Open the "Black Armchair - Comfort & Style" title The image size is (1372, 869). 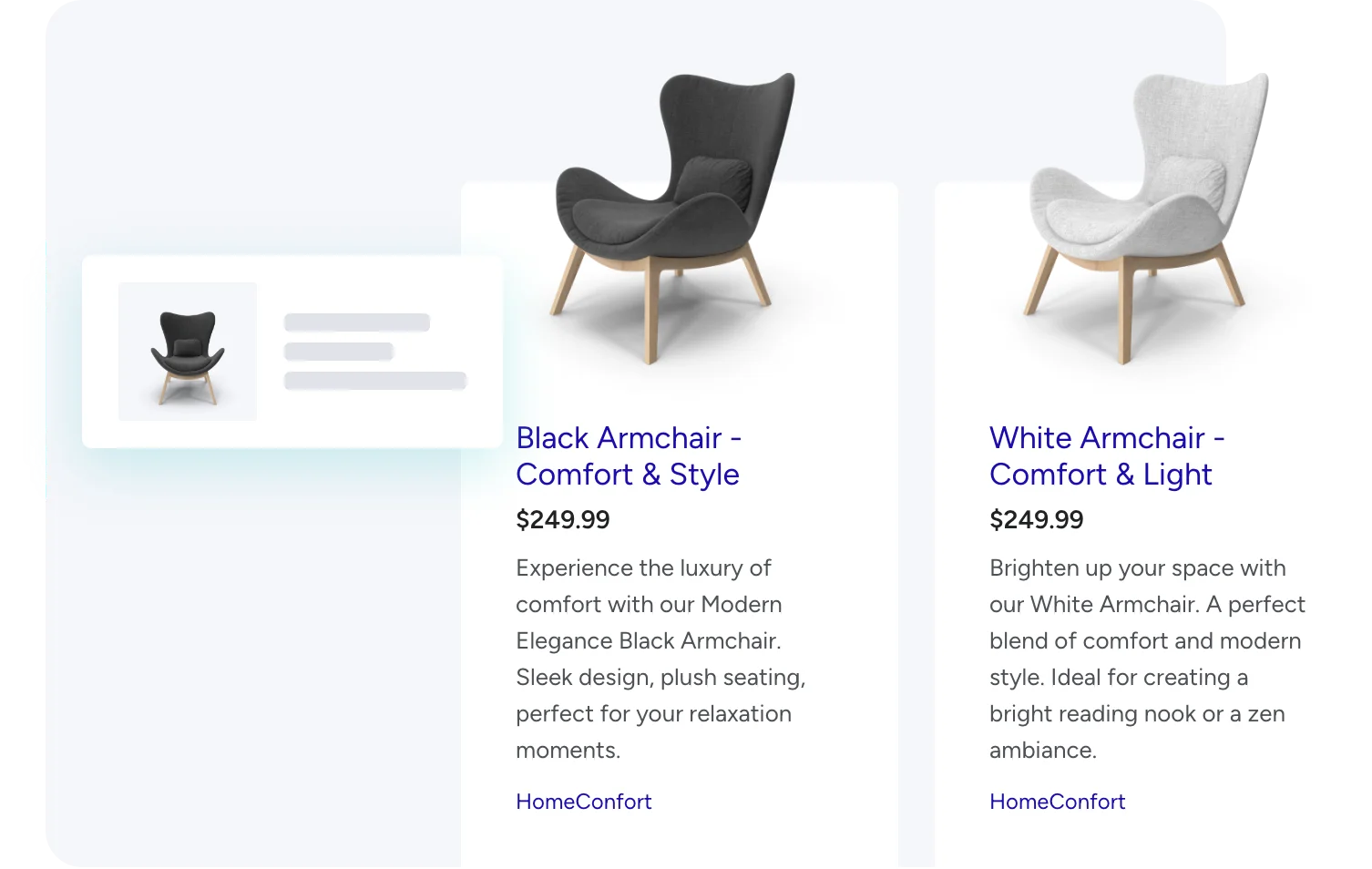click(628, 455)
